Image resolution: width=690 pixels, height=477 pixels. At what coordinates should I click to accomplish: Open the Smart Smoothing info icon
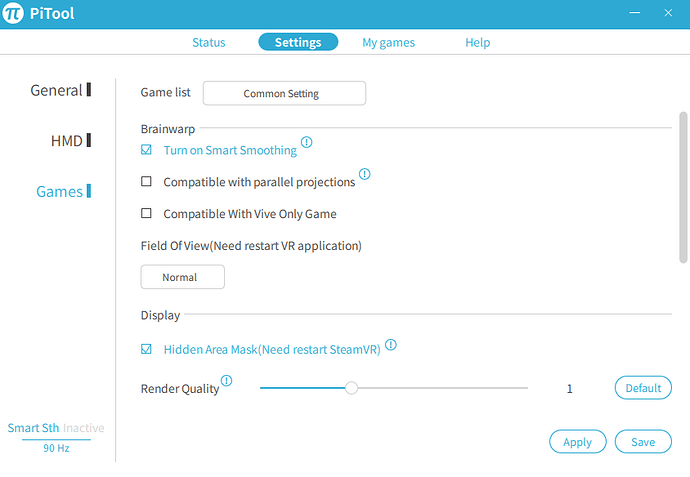pyautogui.click(x=306, y=142)
